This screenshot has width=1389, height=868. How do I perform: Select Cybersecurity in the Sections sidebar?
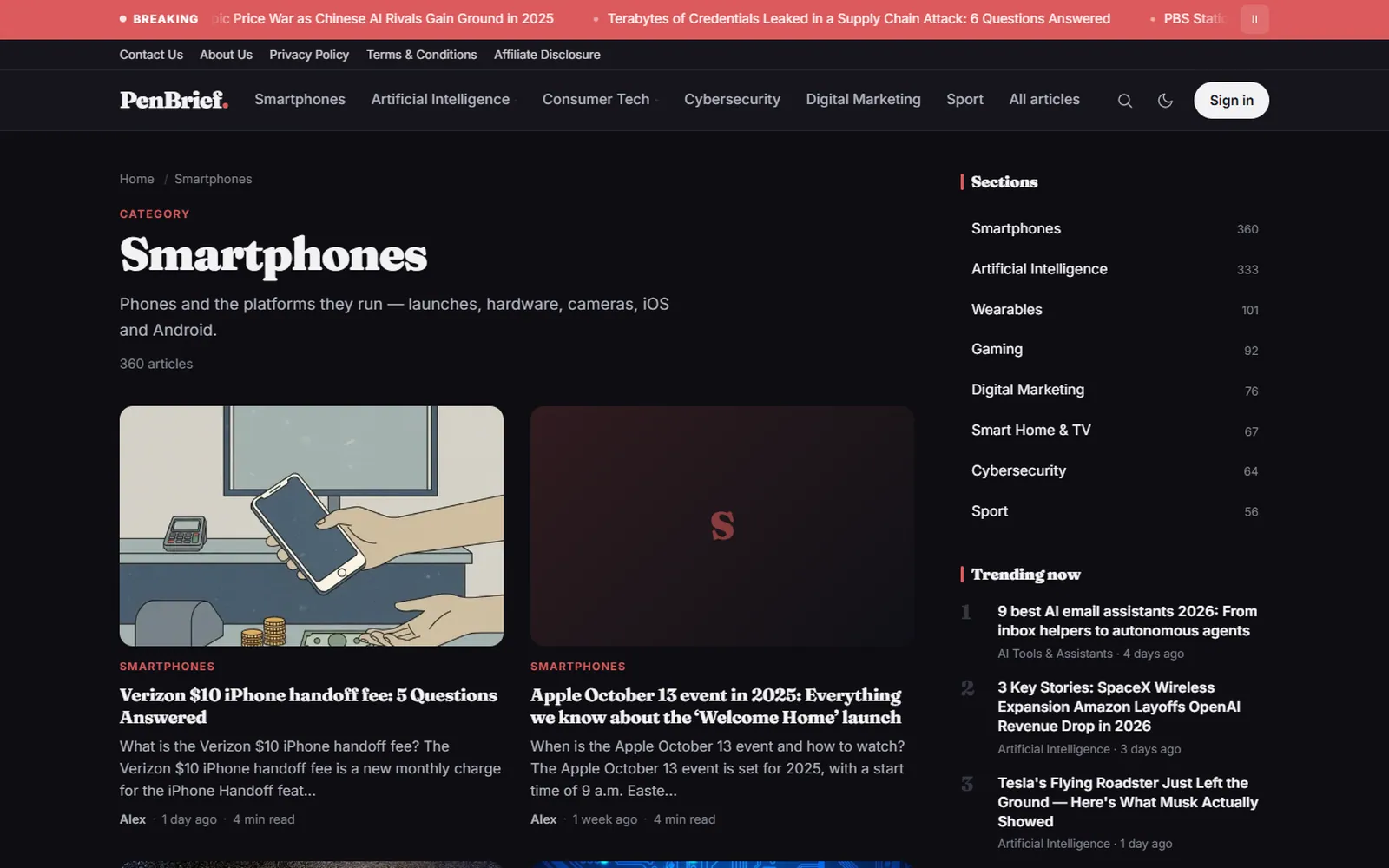[1115, 470]
